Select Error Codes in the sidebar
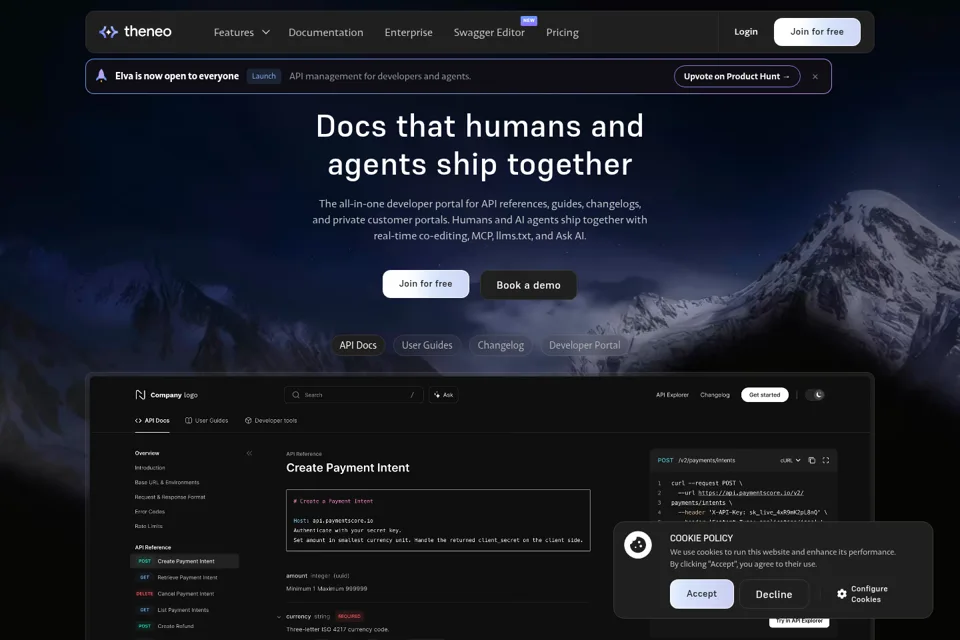This screenshot has width=960, height=640. coord(150,512)
